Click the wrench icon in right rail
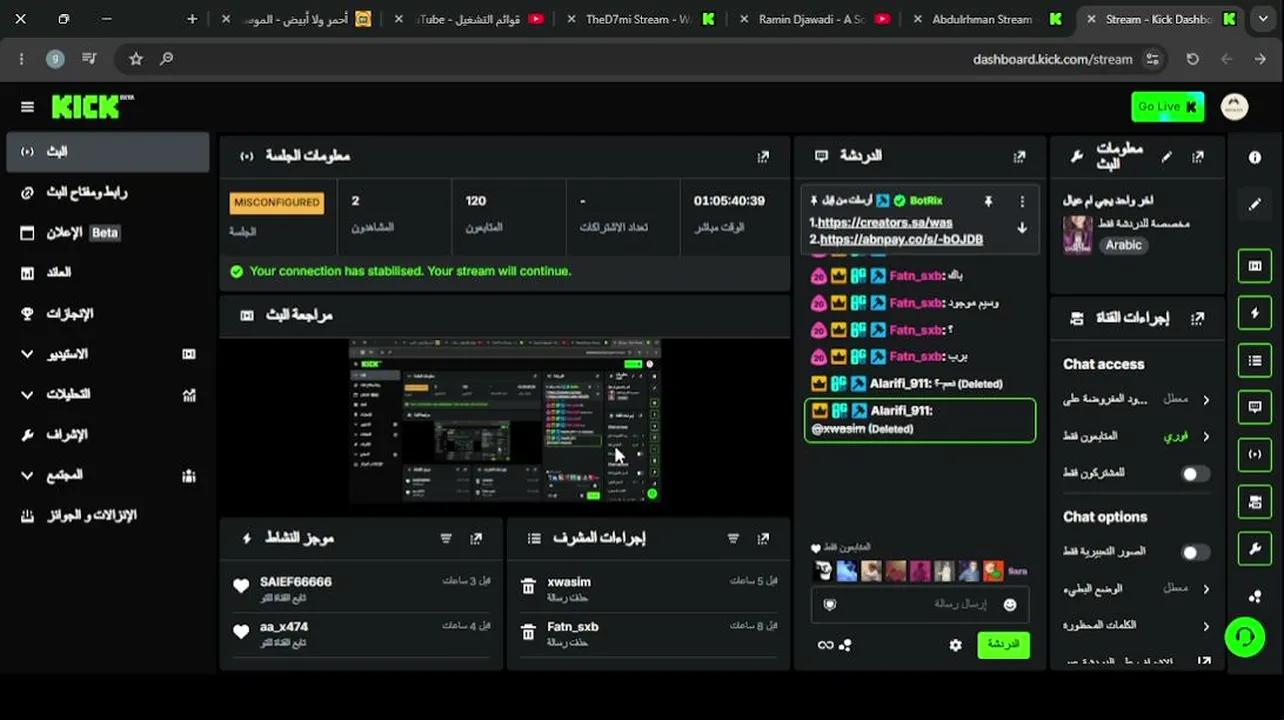Screen dimensions: 1284x720 point(1255,549)
